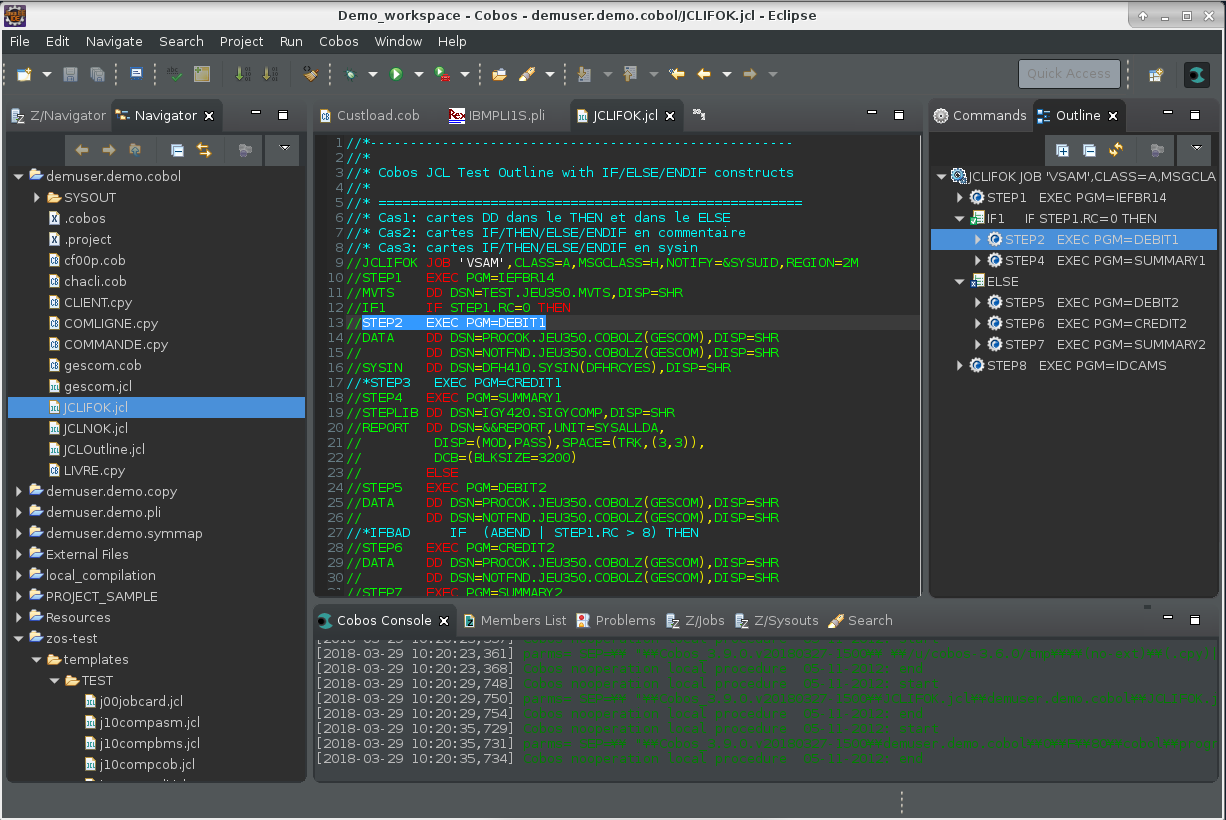Viewport: 1226px width, 820px height.
Task: Click the Open Perspective icon
Action: click(x=1156, y=74)
